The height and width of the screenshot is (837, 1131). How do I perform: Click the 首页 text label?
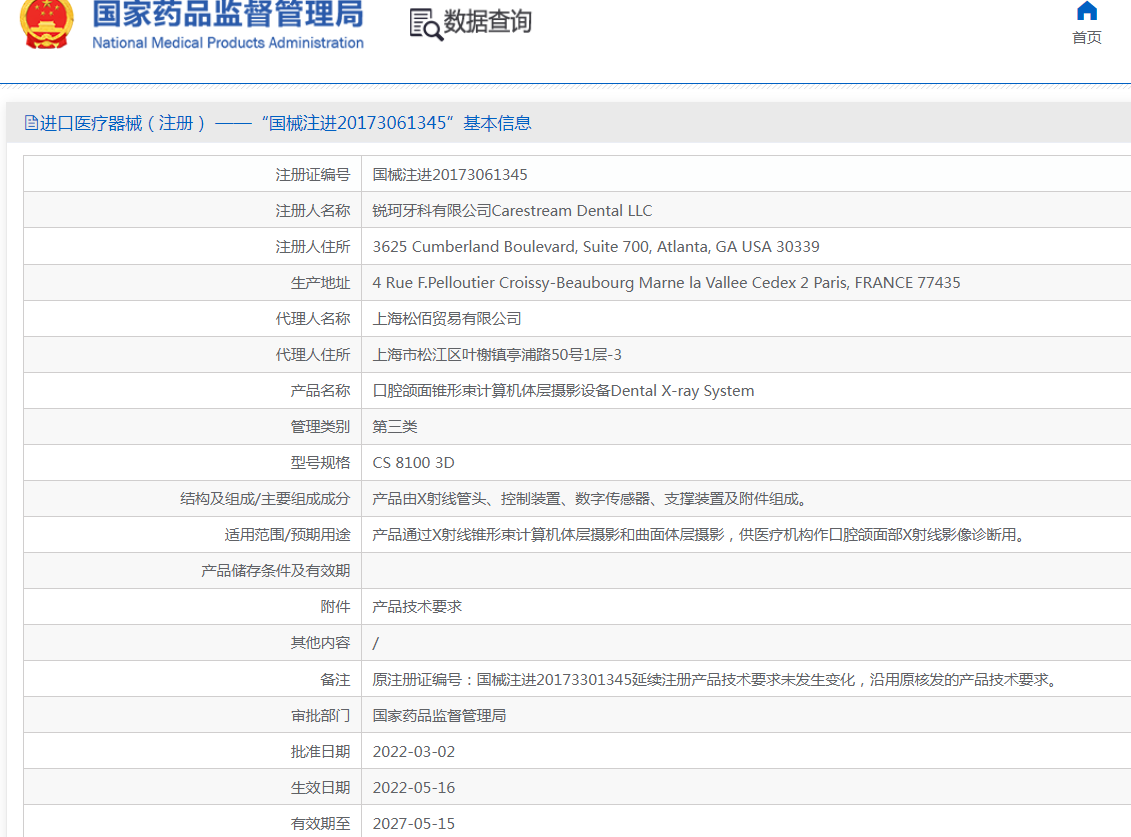click(1086, 38)
